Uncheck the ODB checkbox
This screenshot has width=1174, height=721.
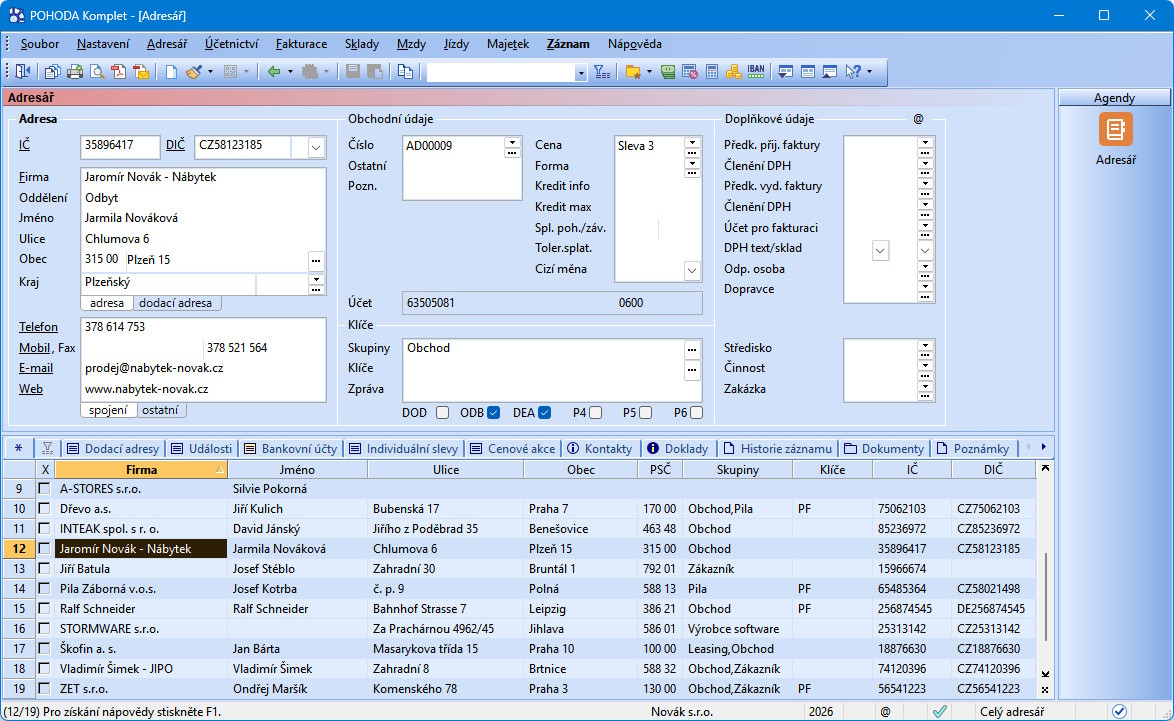493,412
